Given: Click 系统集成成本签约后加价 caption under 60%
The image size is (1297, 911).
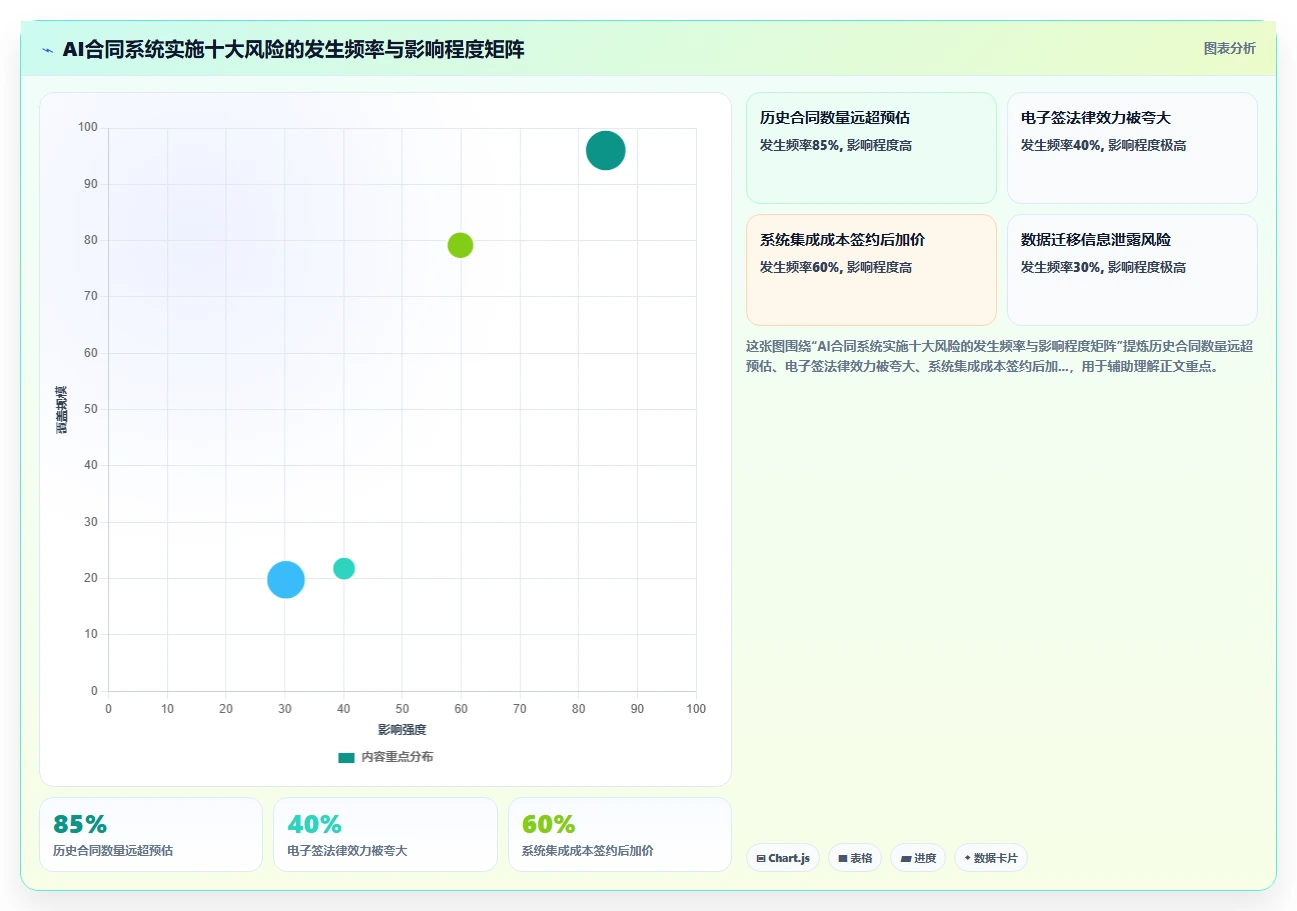Looking at the screenshot, I should (x=588, y=851).
